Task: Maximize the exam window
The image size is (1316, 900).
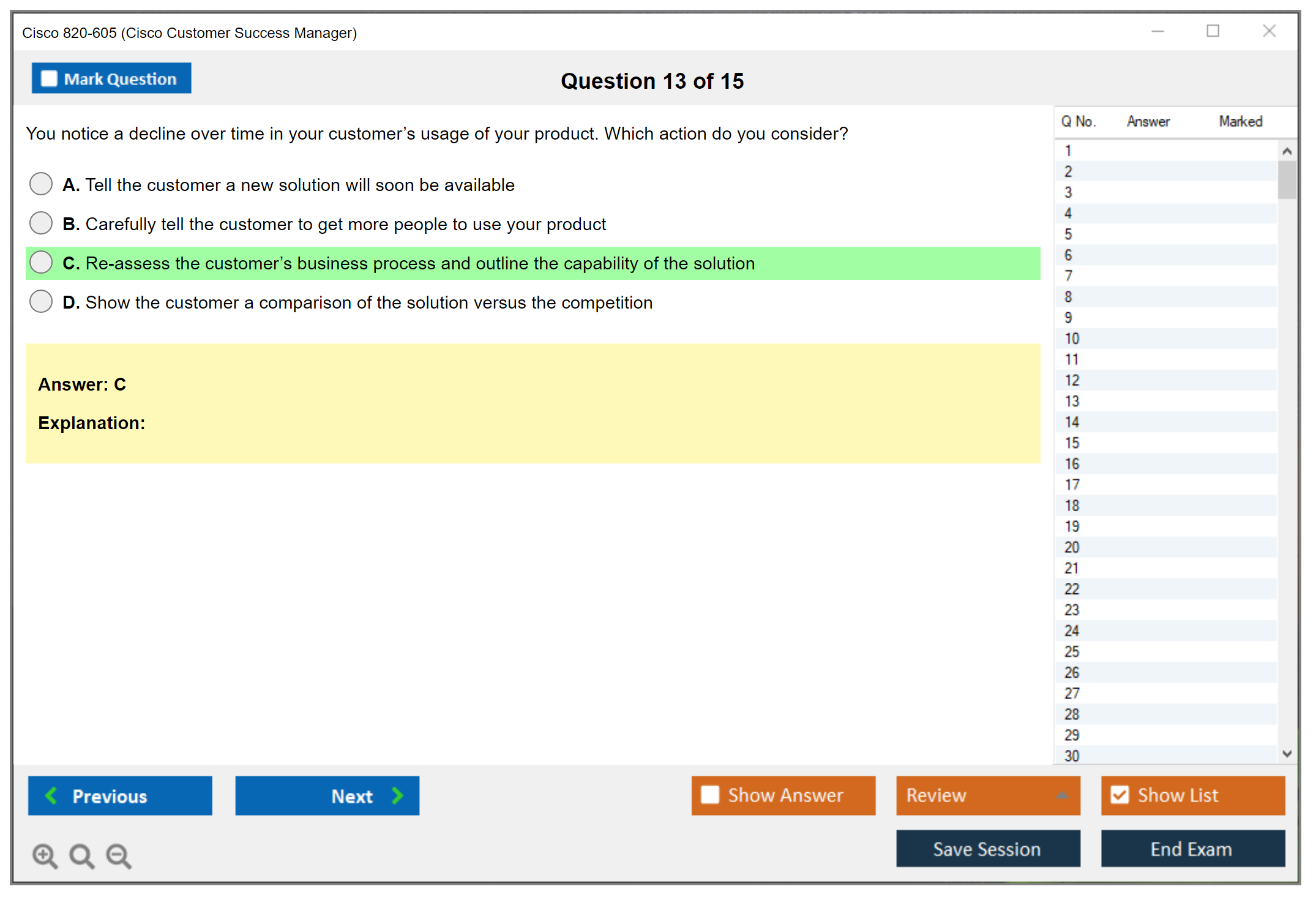Action: (1213, 31)
